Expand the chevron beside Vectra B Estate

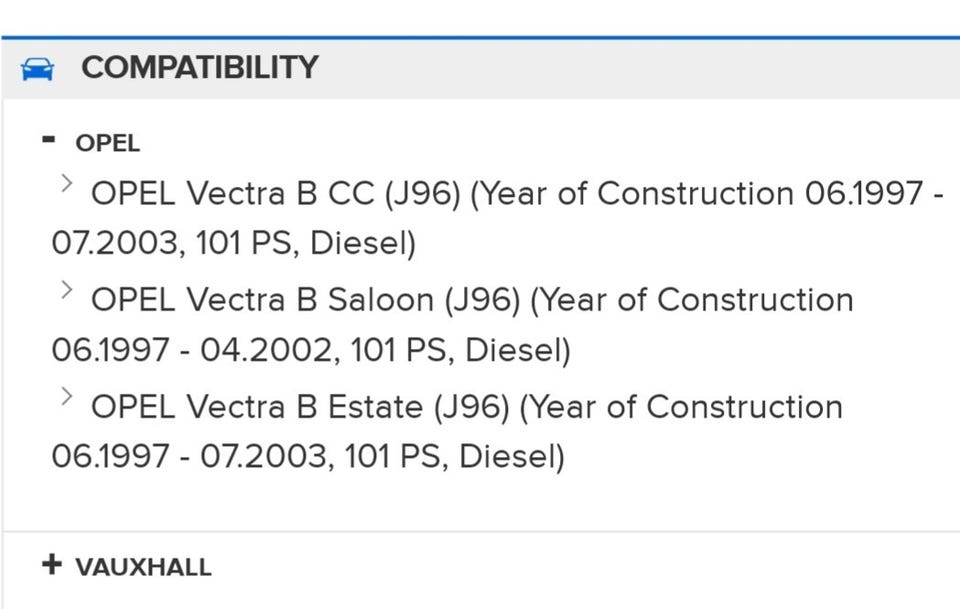pos(67,396)
